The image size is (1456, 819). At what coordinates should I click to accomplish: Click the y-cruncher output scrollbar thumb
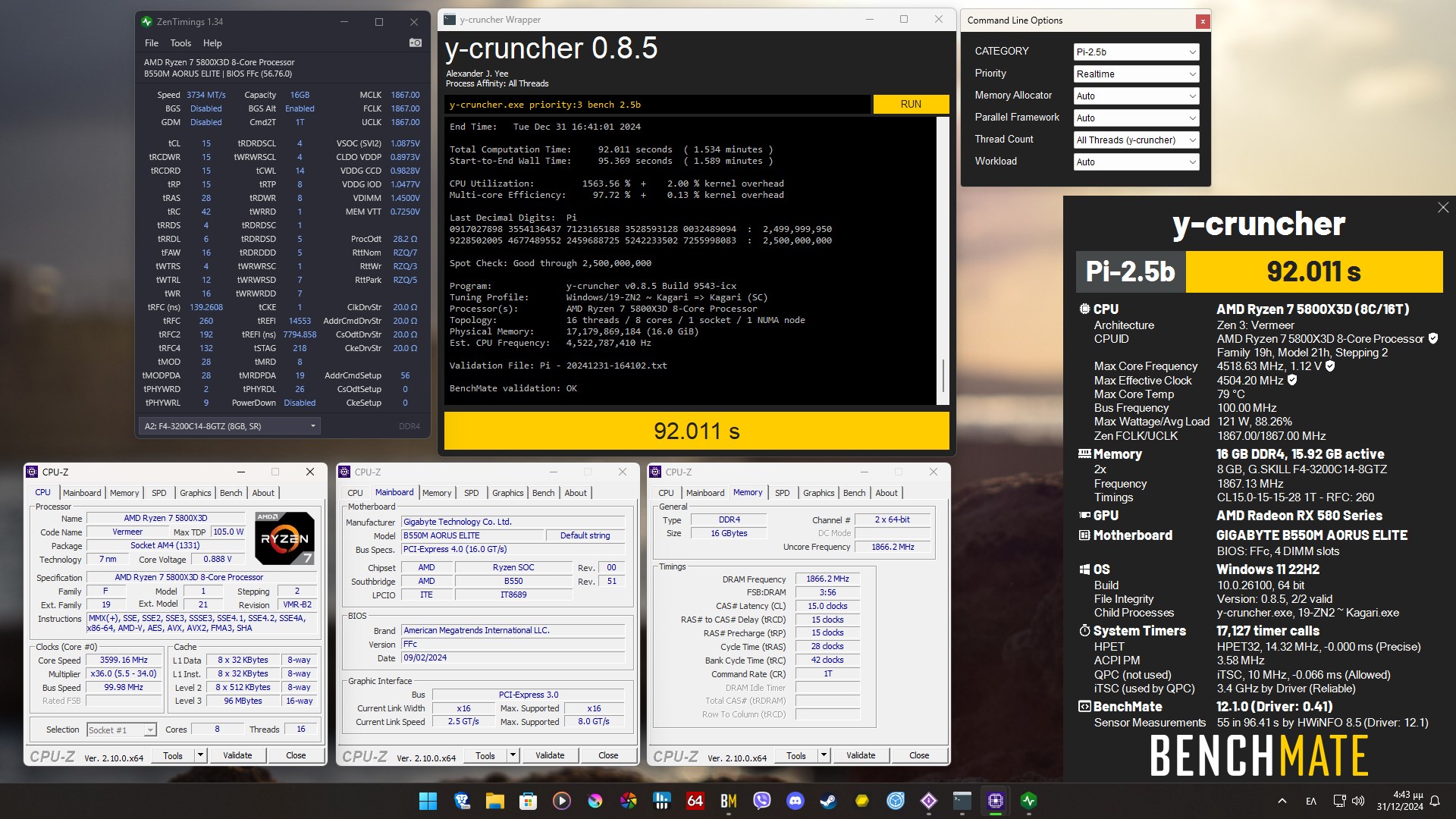(x=943, y=376)
